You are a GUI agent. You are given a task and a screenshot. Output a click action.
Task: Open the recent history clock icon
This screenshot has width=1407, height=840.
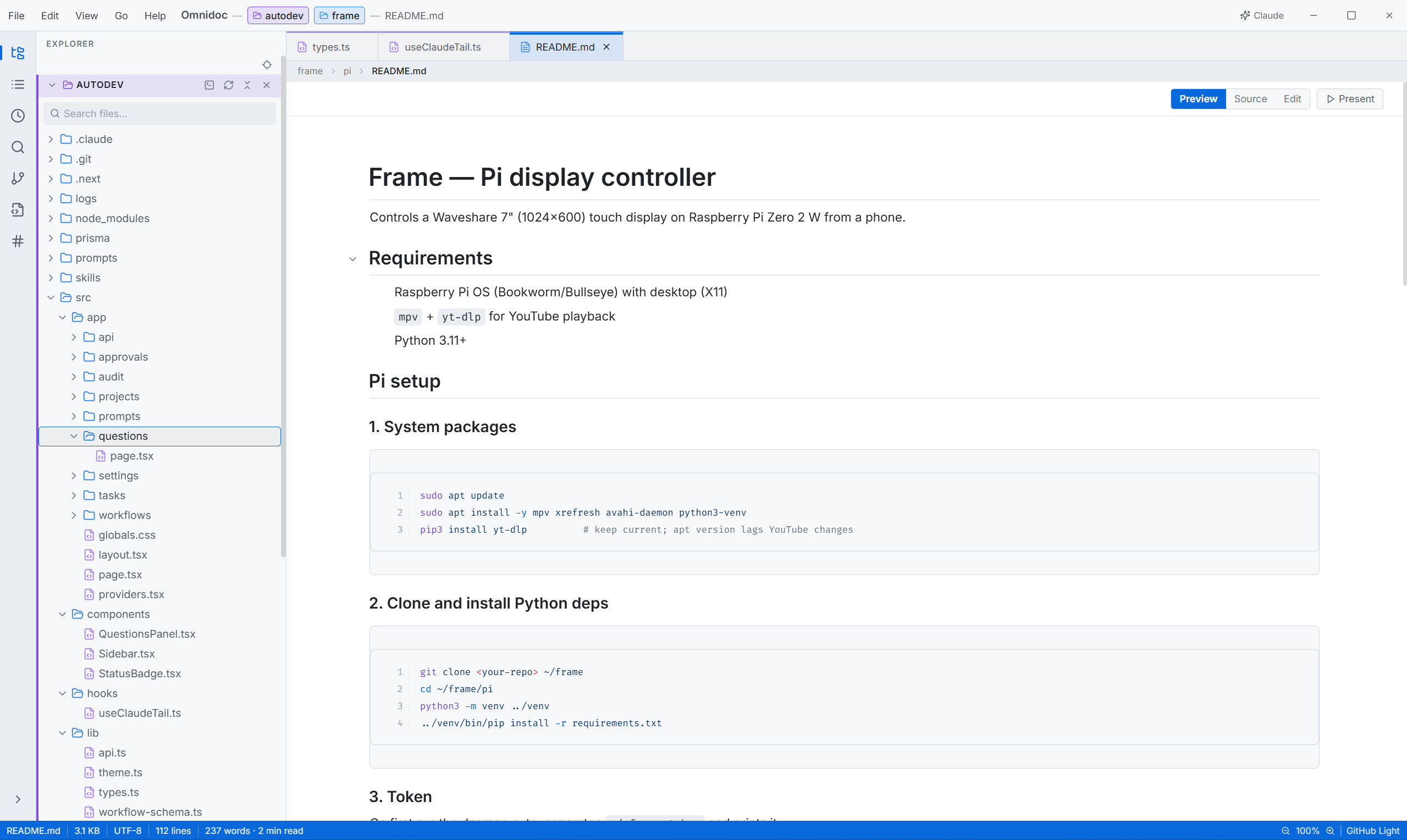(x=18, y=116)
